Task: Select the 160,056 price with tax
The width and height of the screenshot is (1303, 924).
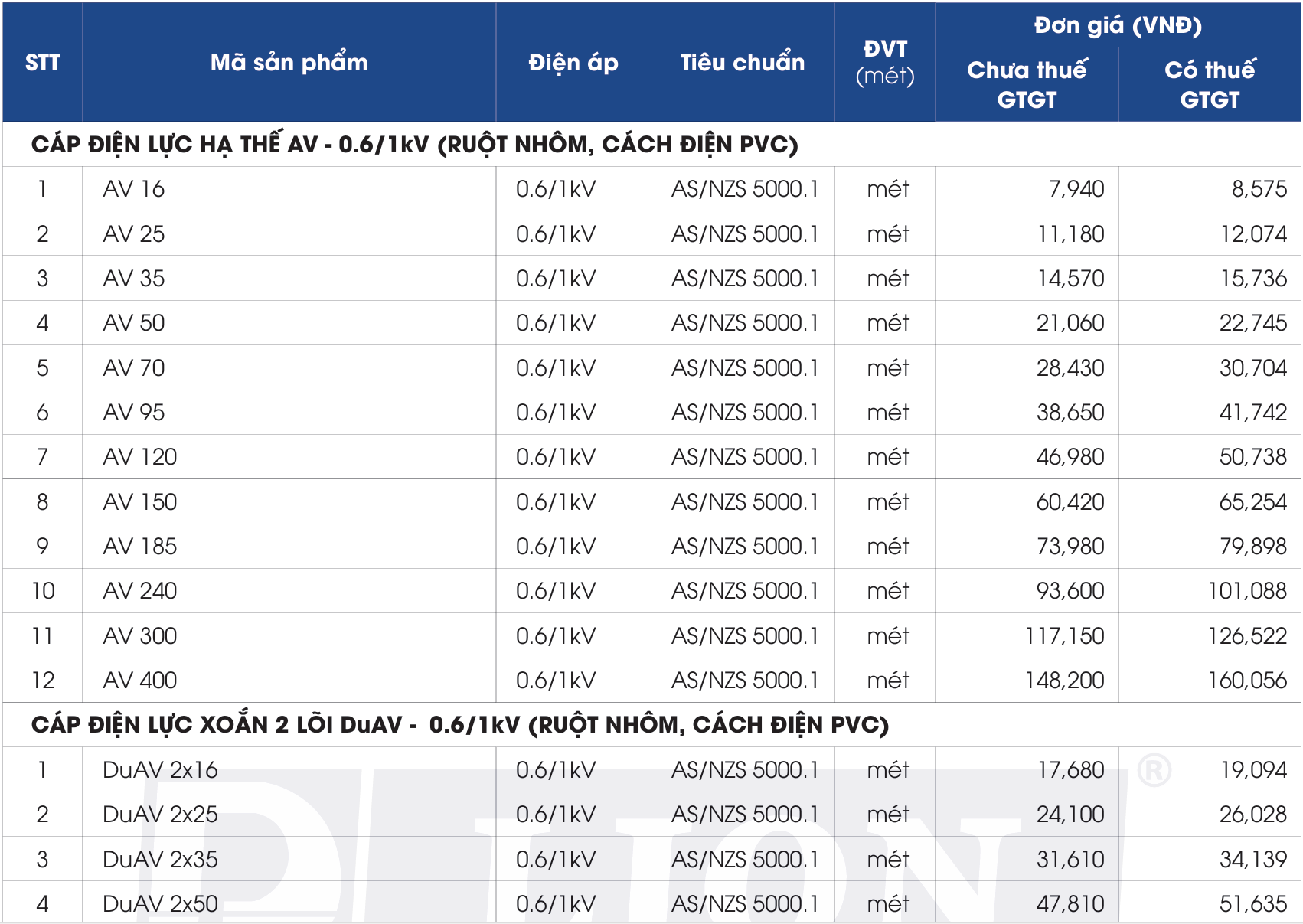Action: click(1247, 681)
